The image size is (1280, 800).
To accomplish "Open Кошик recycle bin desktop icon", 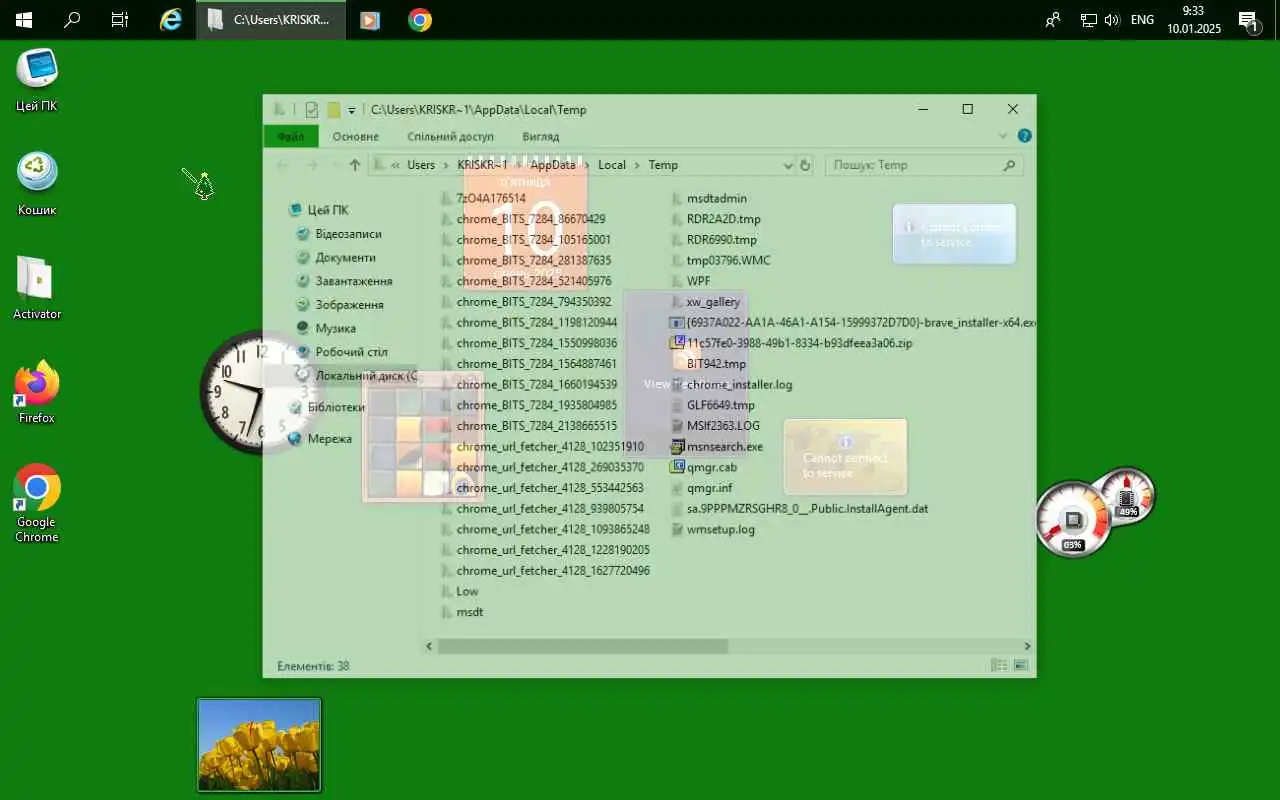I will 37,185.
